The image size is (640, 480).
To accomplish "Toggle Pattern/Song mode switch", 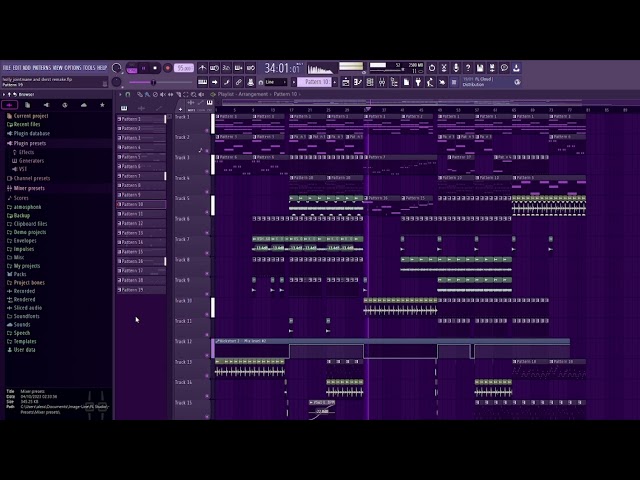I will coord(131,68).
